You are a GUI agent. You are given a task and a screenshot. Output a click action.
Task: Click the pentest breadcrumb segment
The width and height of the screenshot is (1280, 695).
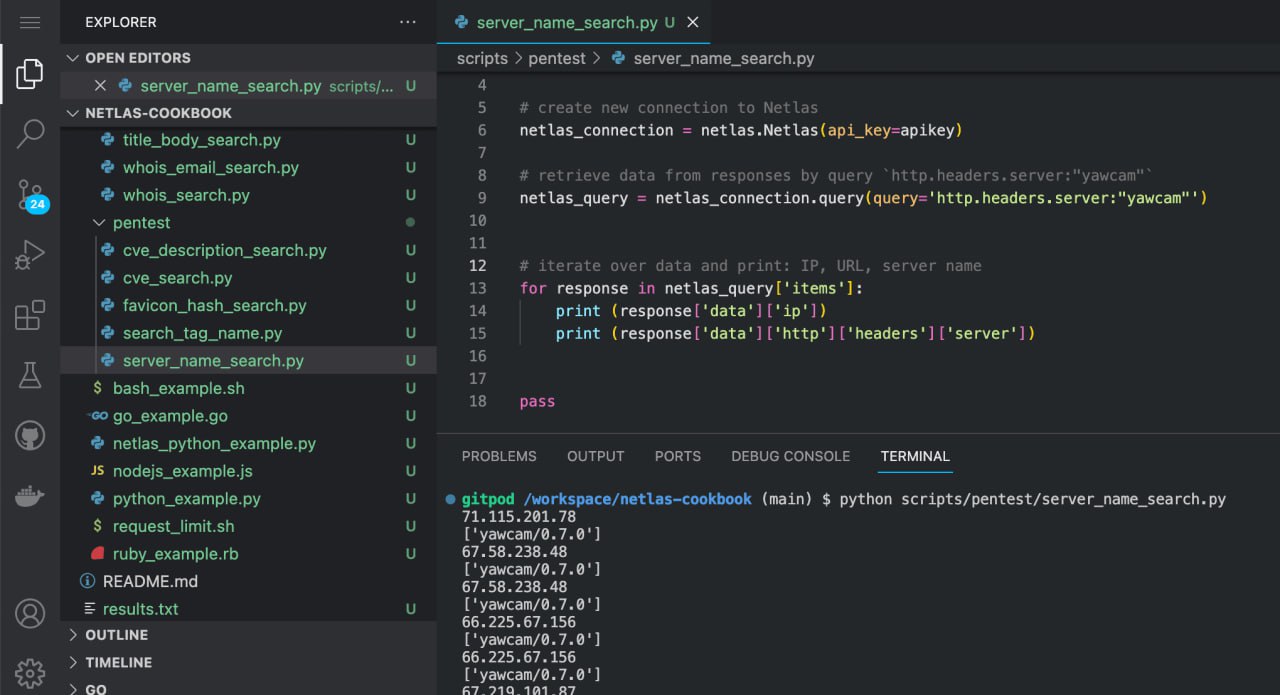(557, 58)
